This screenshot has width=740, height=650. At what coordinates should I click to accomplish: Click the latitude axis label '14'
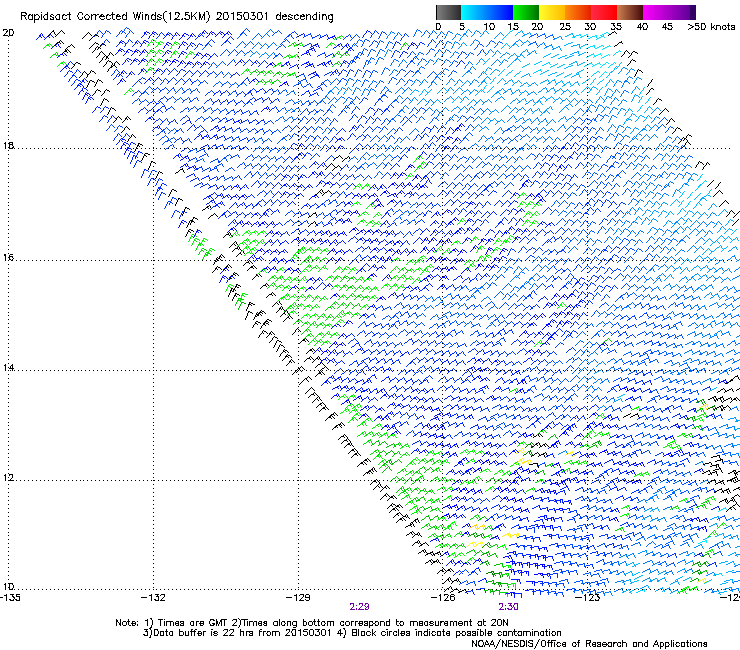8,368
